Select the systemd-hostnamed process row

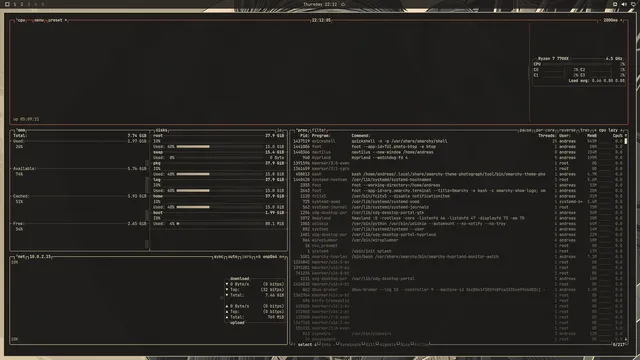click(x=457, y=180)
